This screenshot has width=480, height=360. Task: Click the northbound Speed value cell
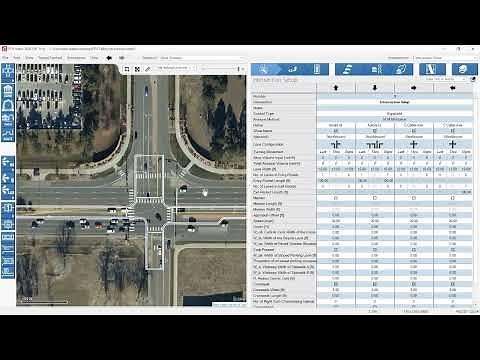pos(336,221)
